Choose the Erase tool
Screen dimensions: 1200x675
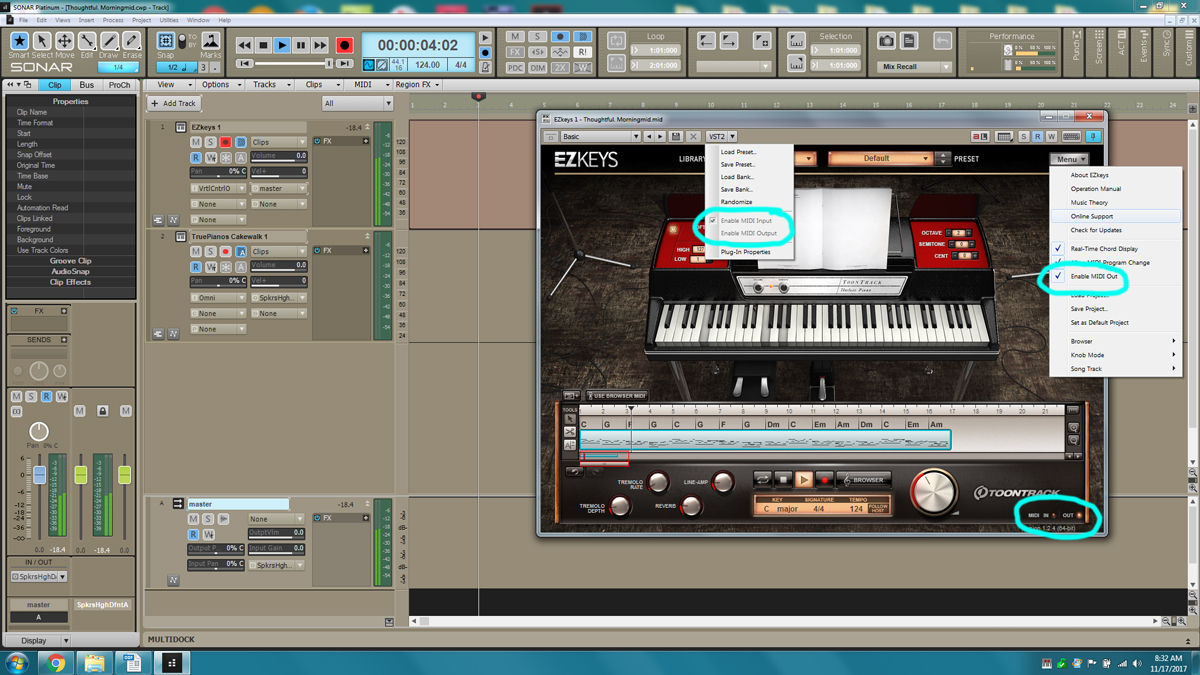[131, 44]
